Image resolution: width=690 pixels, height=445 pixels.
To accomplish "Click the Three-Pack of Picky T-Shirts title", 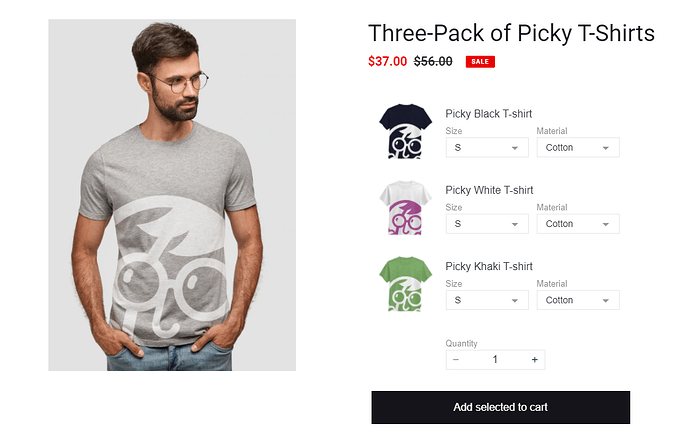I will click(x=511, y=34).
